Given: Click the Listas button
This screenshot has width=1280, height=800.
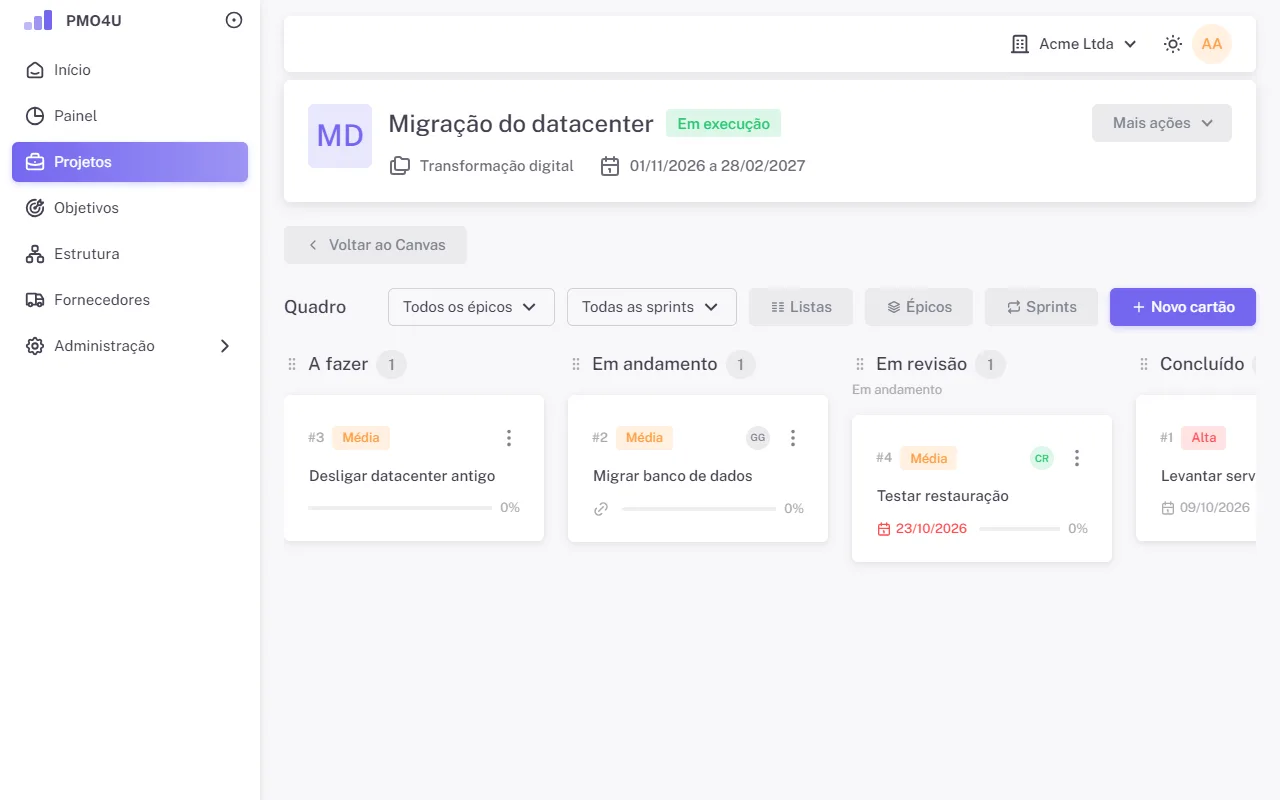Looking at the screenshot, I should pyautogui.click(x=801, y=307).
